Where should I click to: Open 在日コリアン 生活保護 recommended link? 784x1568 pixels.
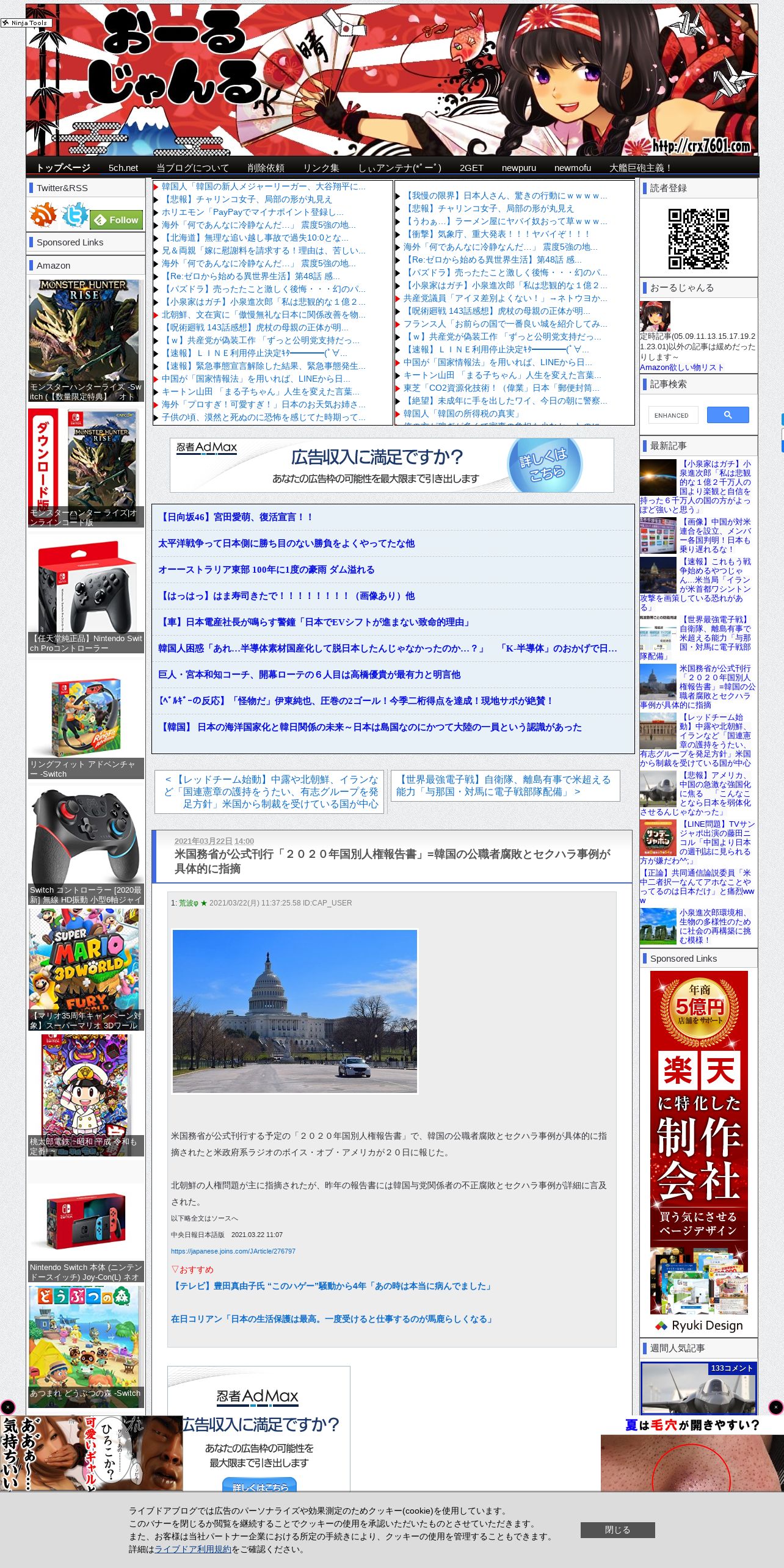(x=333, y=1319)
